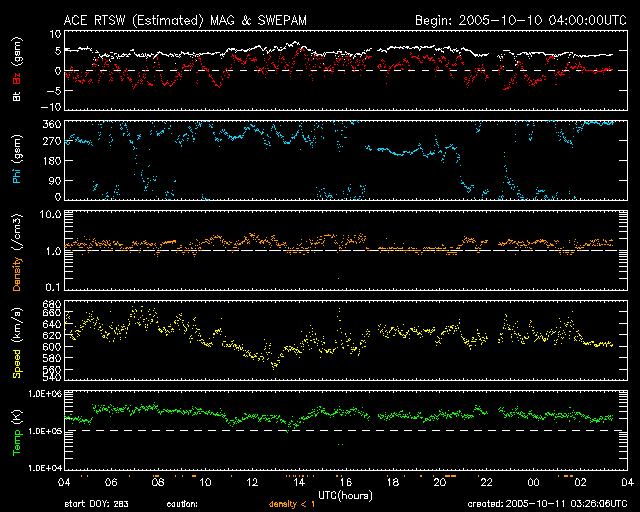Select the 'created: 2005-10-11 03:26:06UTC' timestamp

point(547,504)
